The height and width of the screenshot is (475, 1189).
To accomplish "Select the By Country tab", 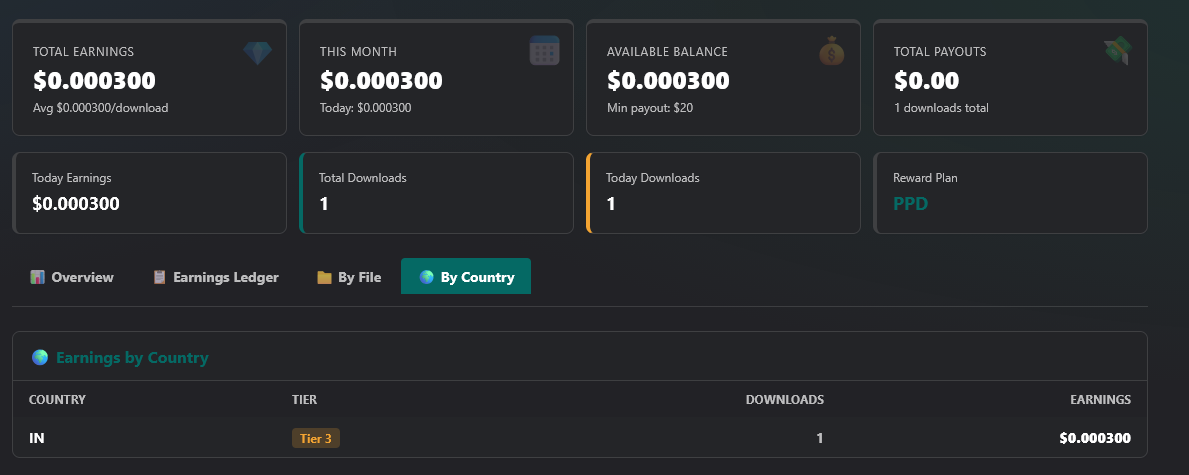I will (x=466, y=277).
